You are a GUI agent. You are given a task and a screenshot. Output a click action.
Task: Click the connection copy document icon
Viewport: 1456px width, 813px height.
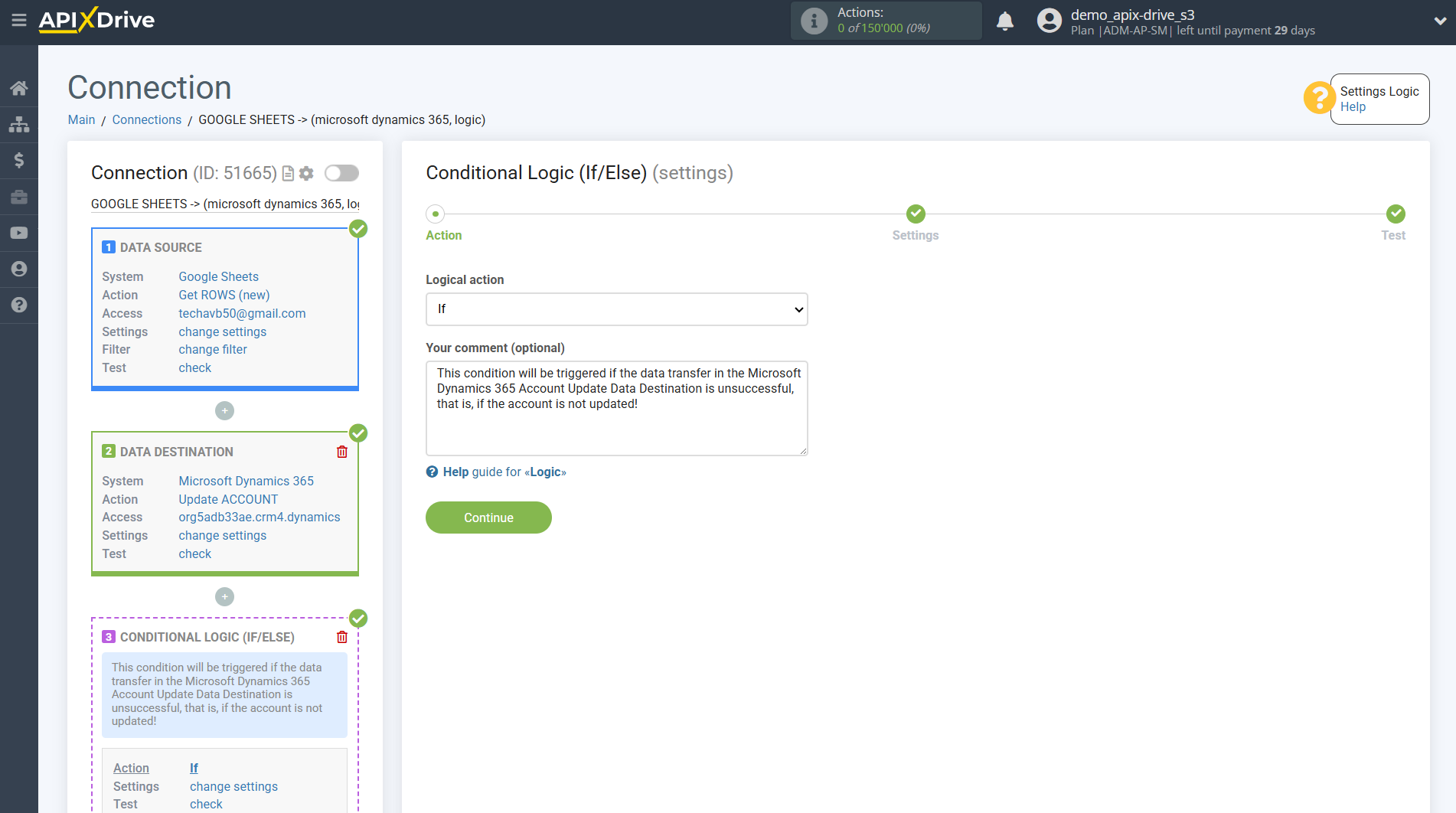pyautogui.click(x=288, y=174)
